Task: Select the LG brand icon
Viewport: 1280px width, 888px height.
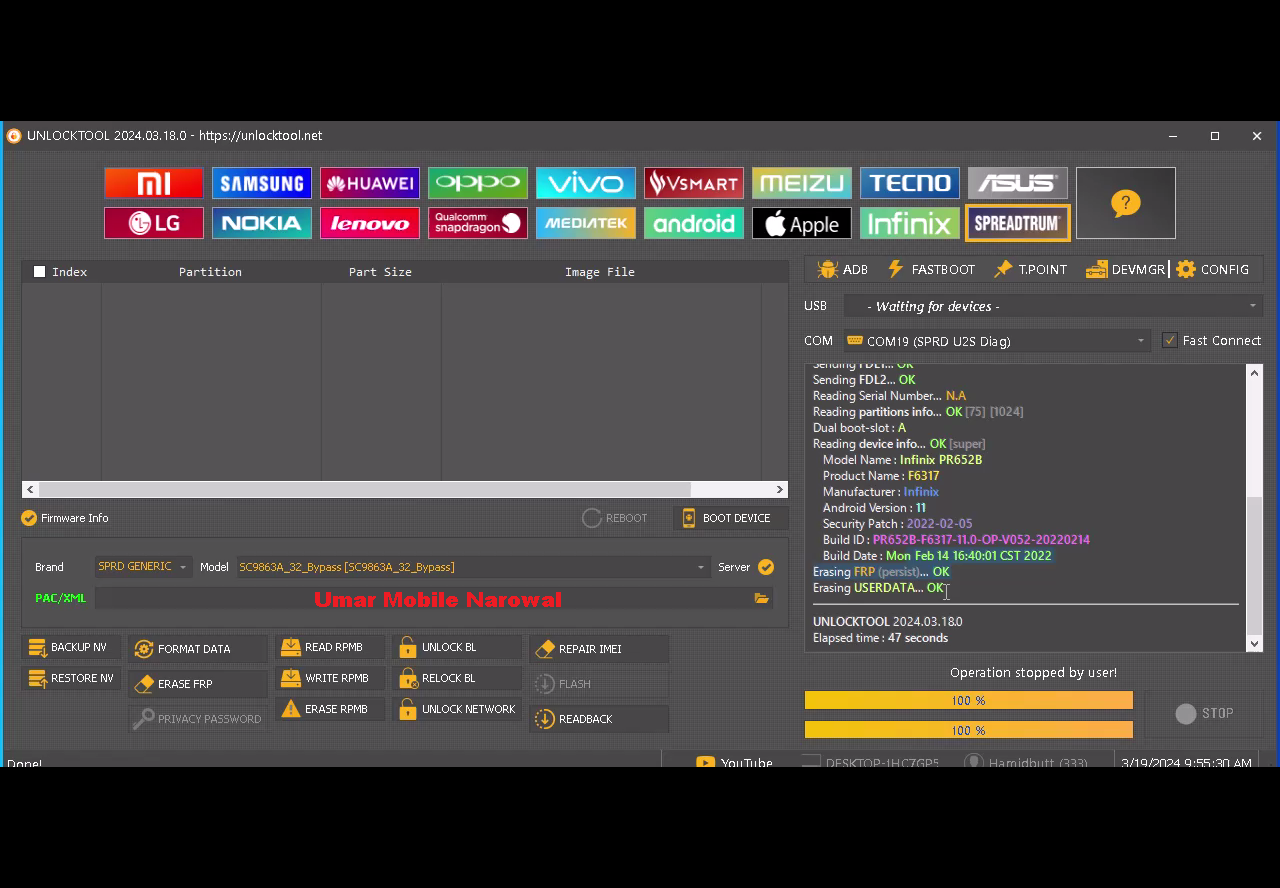Action: click(154, 223)
